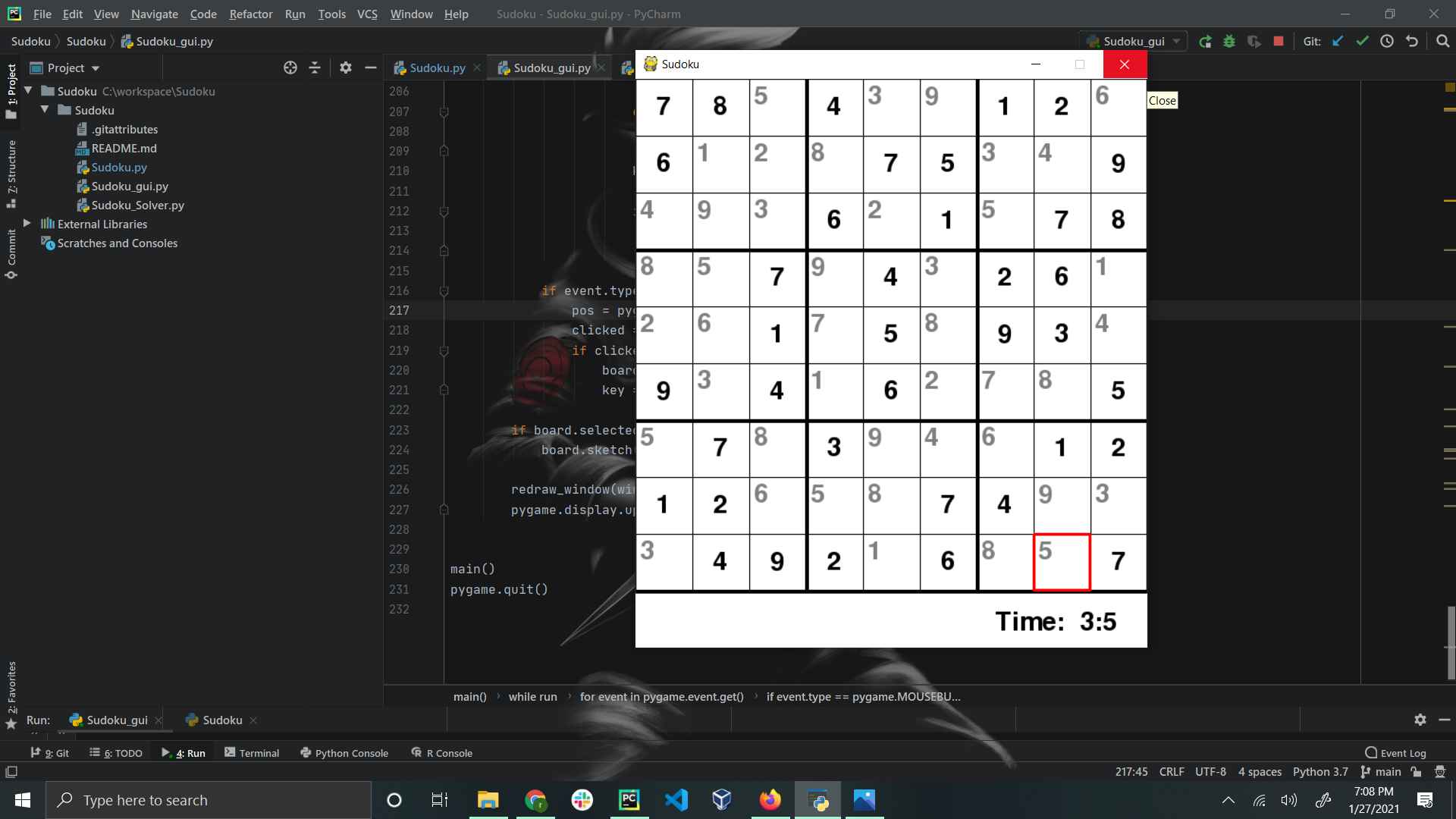Screen dimensions: 1456x819
Task: Collapse all icon in Project panel
Action: (315, 68)
